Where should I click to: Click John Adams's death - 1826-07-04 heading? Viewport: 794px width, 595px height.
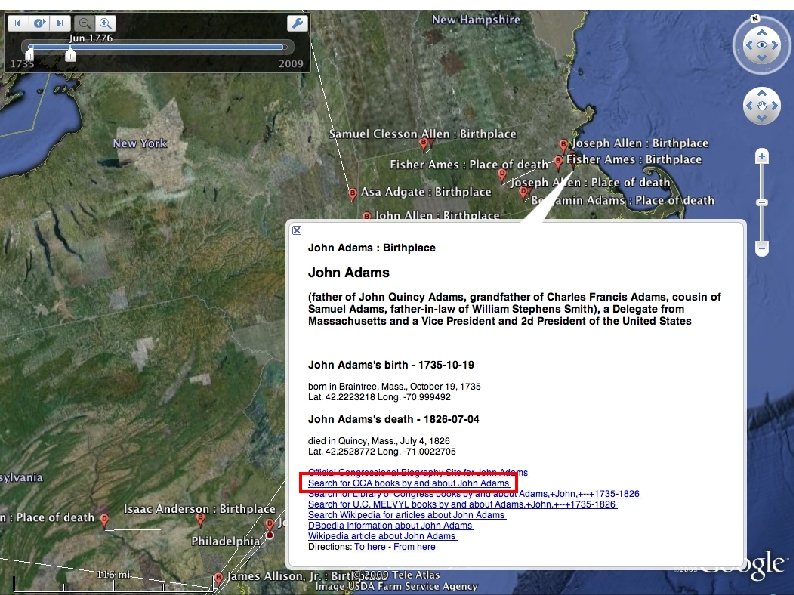[393, 419]
